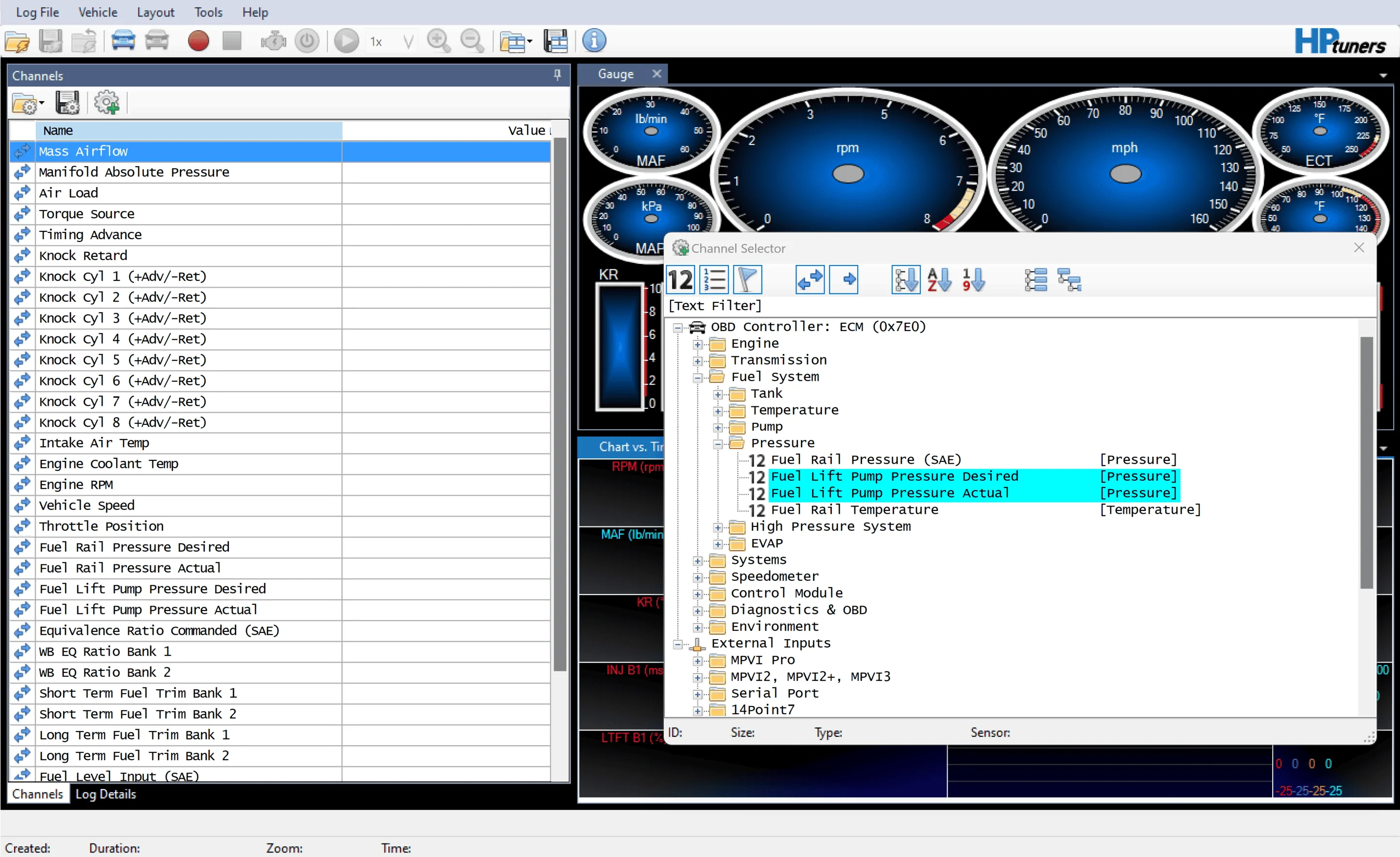The image size is (1400, 857).
Task: Click the Save Log floppy disk icon
Action: pos(51,41)
